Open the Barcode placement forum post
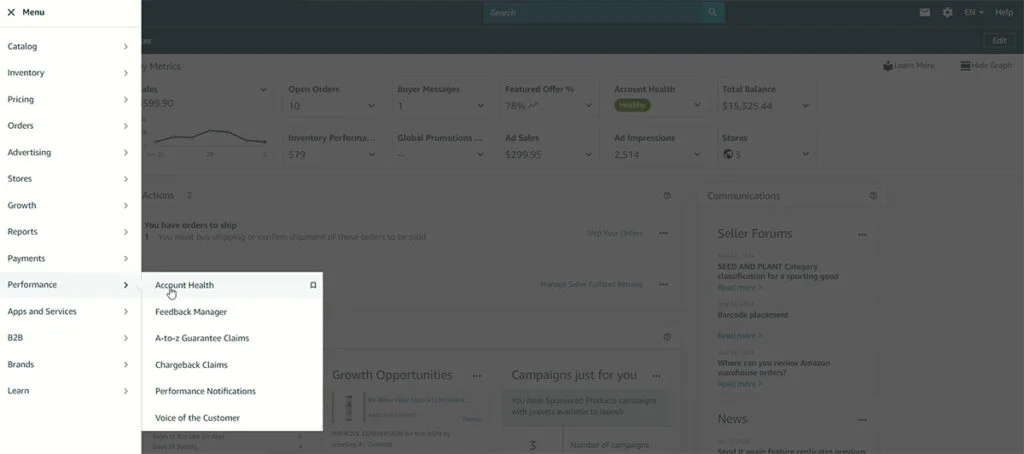 coord(752,316)
